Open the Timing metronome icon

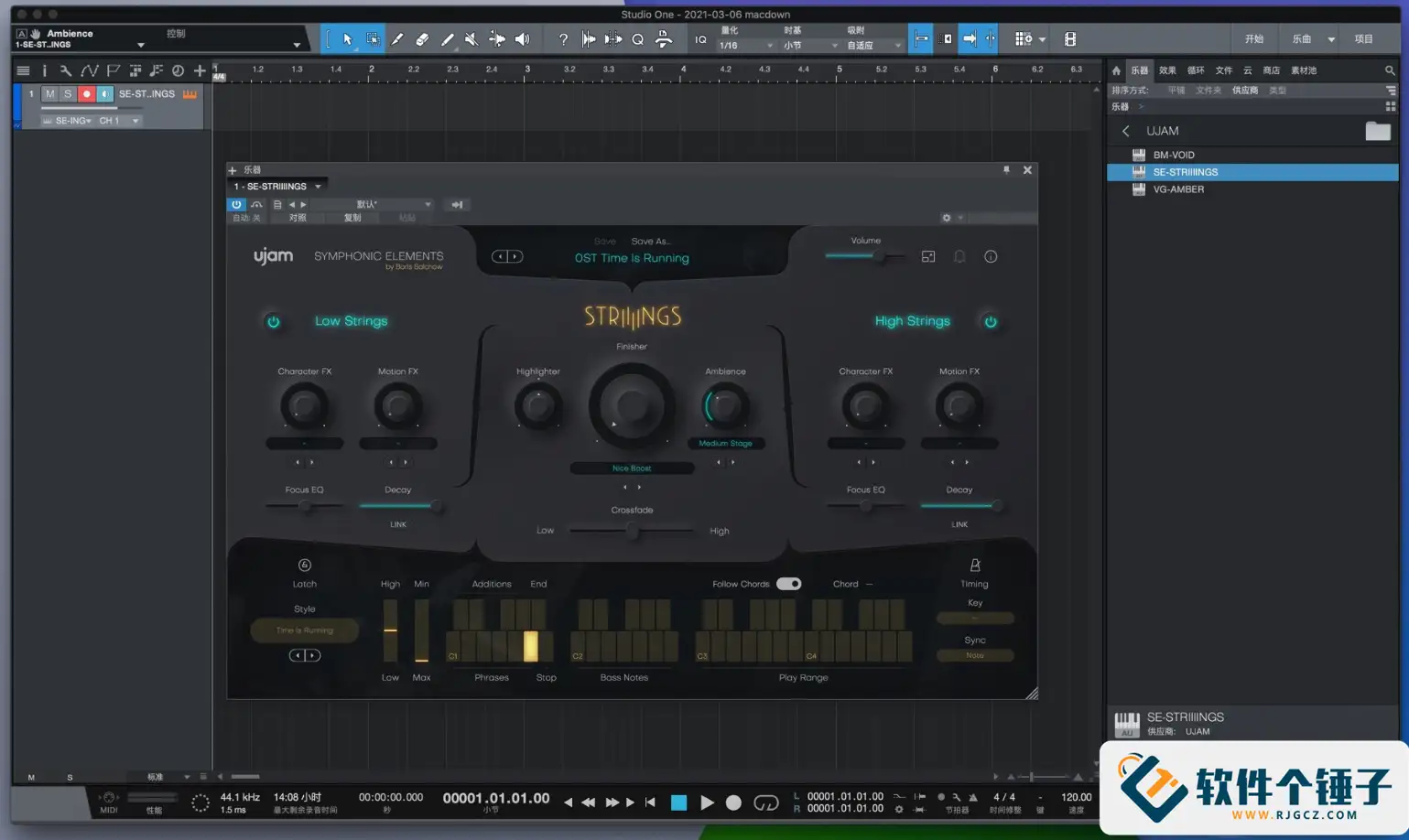(x=975, y=565)
